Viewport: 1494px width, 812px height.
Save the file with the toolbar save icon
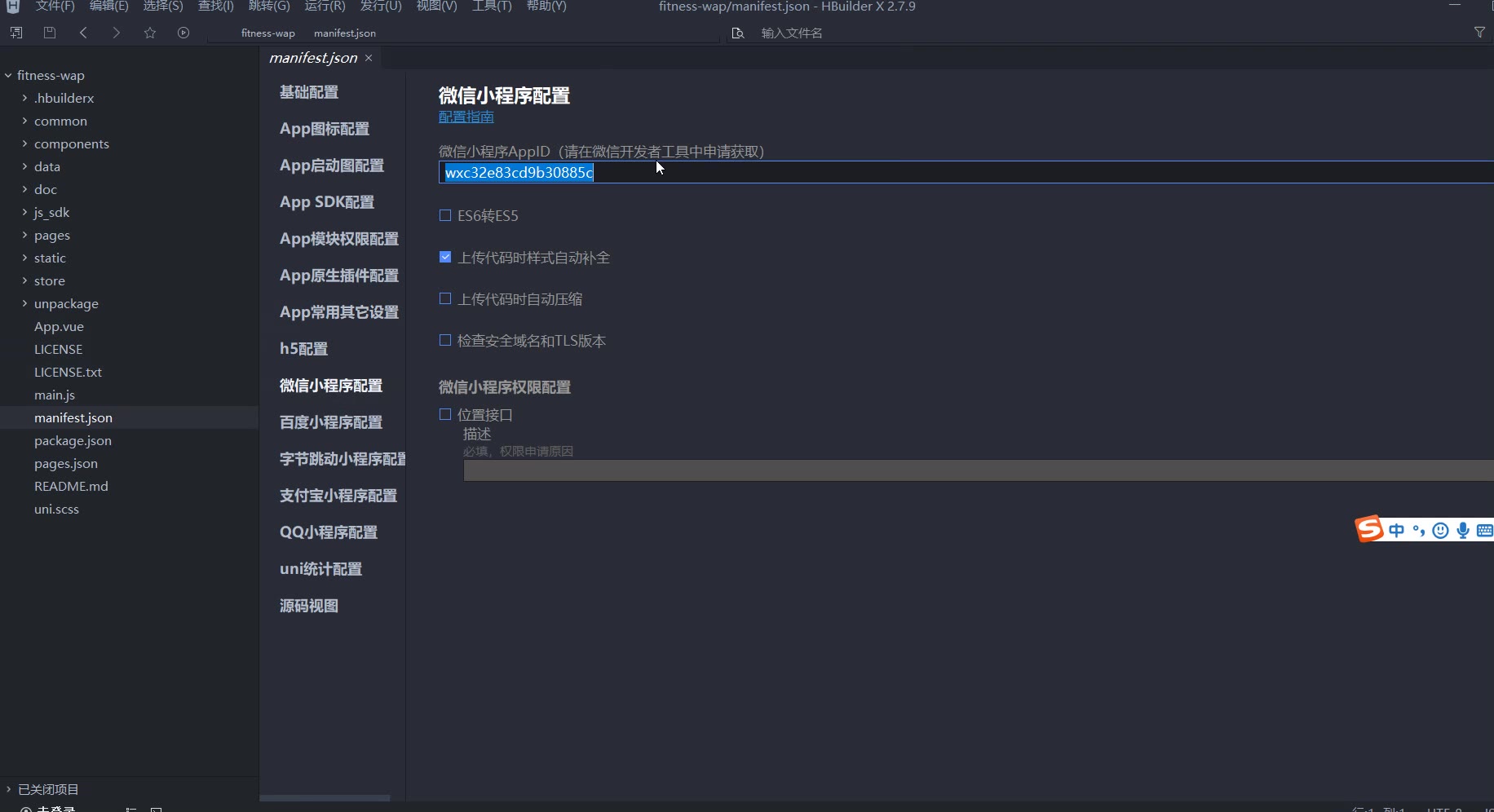(x=50, y=33)
